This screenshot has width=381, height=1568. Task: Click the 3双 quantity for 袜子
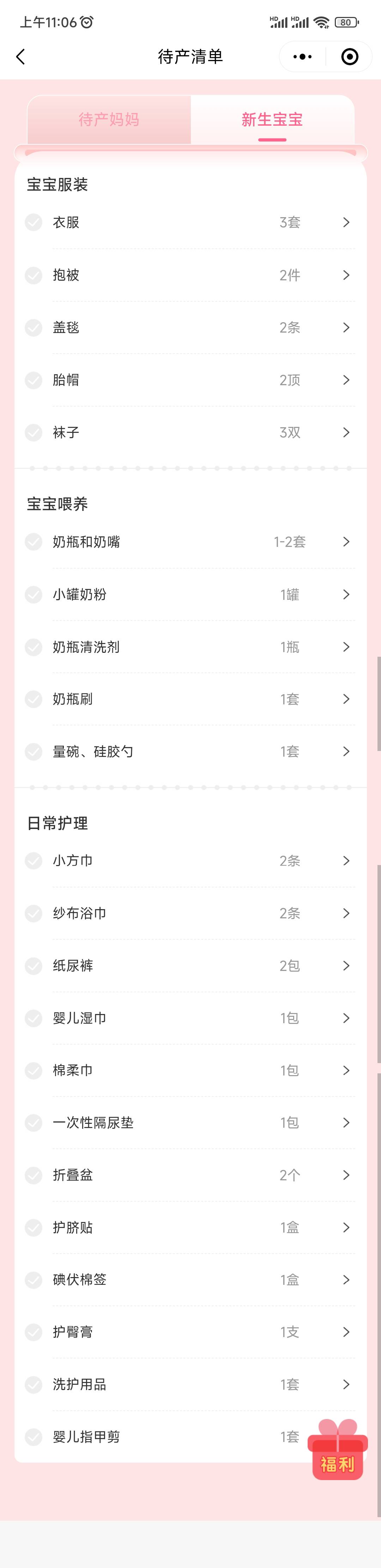click(x=290, y=433)
